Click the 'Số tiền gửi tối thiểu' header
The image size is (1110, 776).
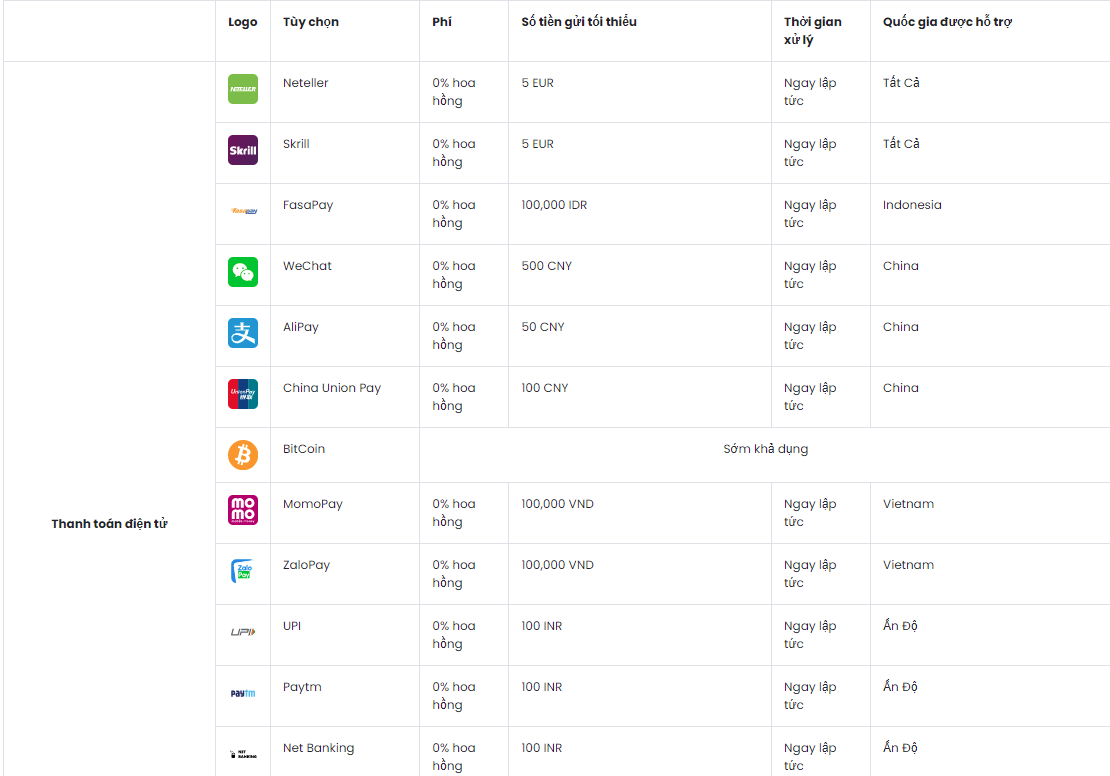pyautogui.click(x=579, y=22)
